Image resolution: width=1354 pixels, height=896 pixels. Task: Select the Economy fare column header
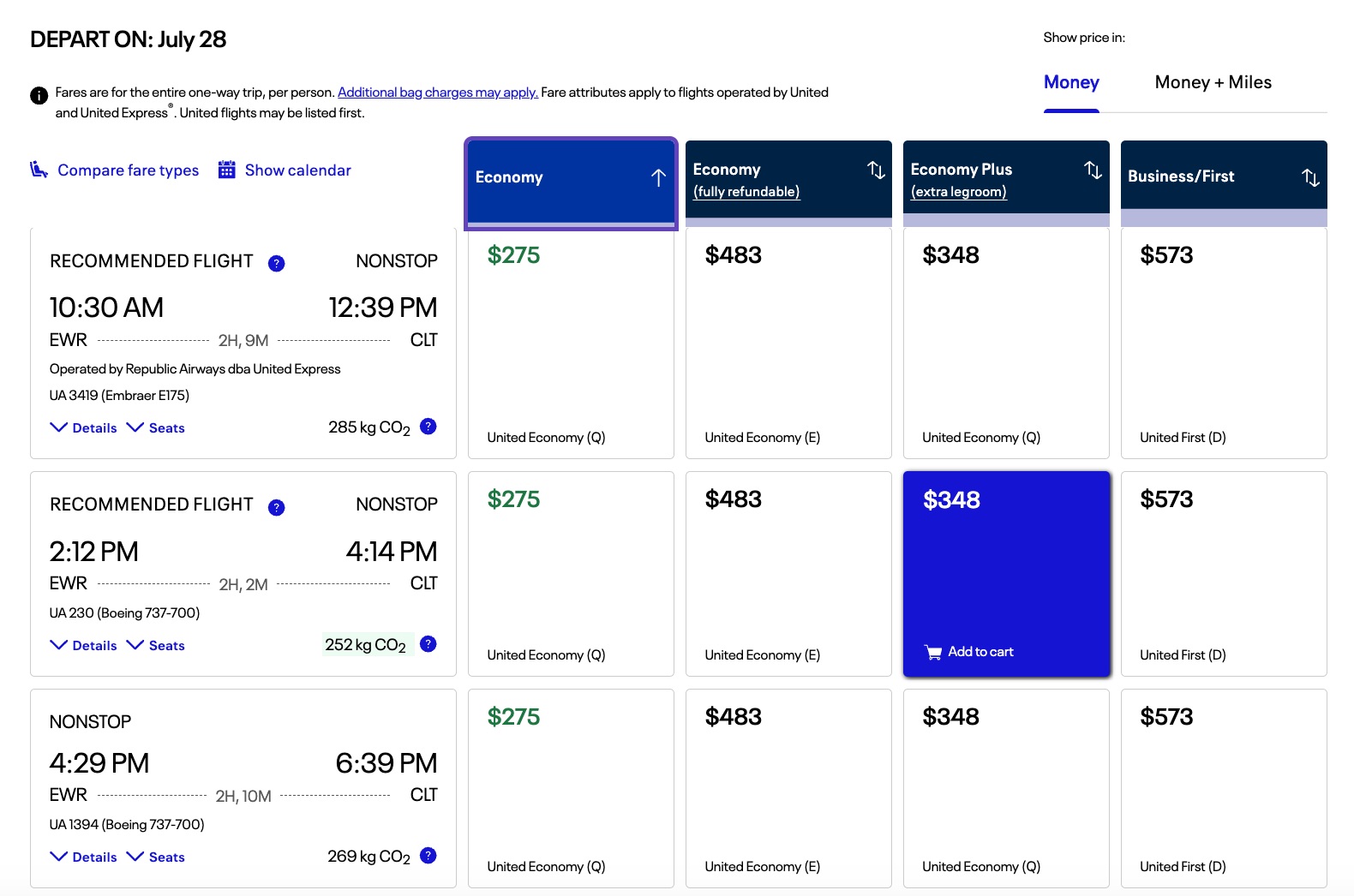[x=571, y=183]
